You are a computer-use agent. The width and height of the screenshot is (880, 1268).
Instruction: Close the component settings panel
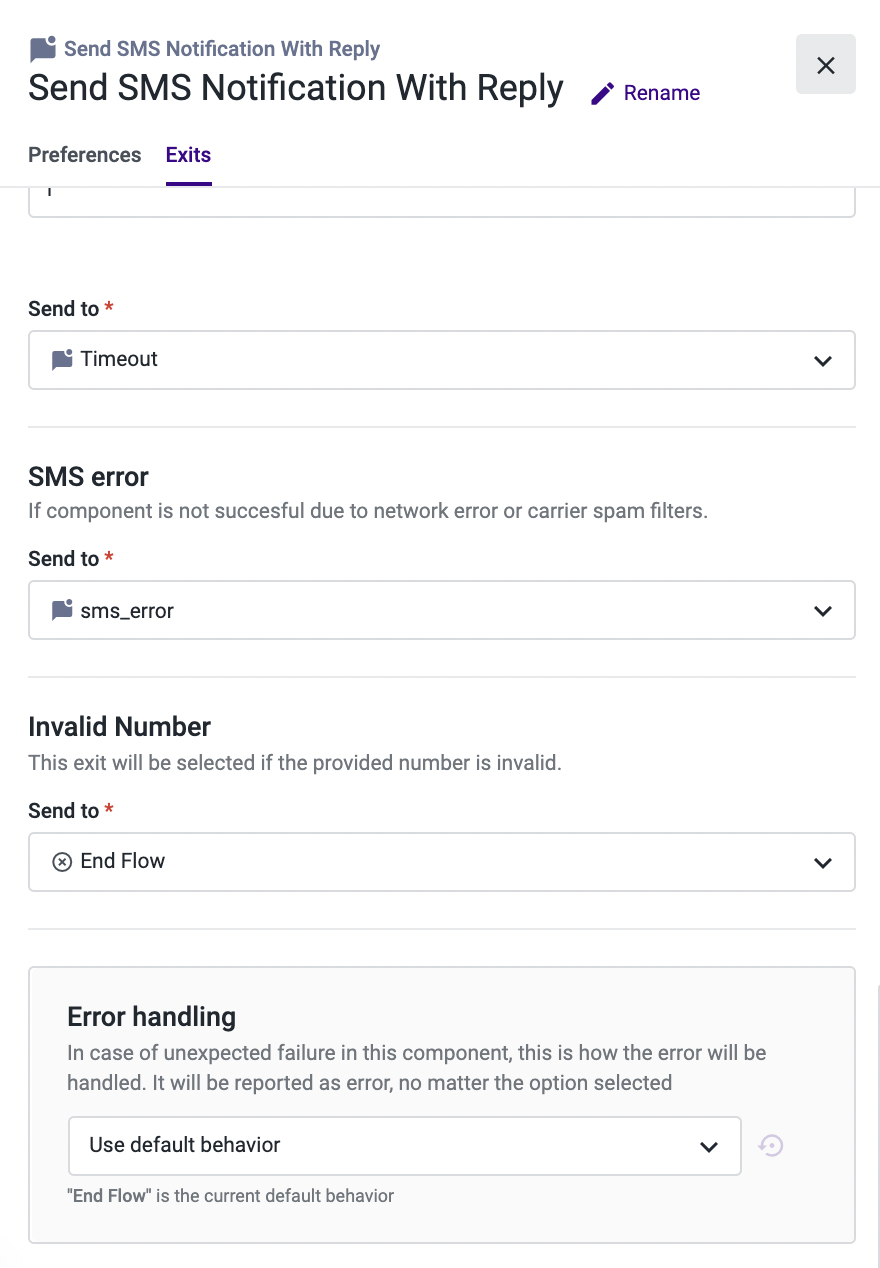pos(826,65)
